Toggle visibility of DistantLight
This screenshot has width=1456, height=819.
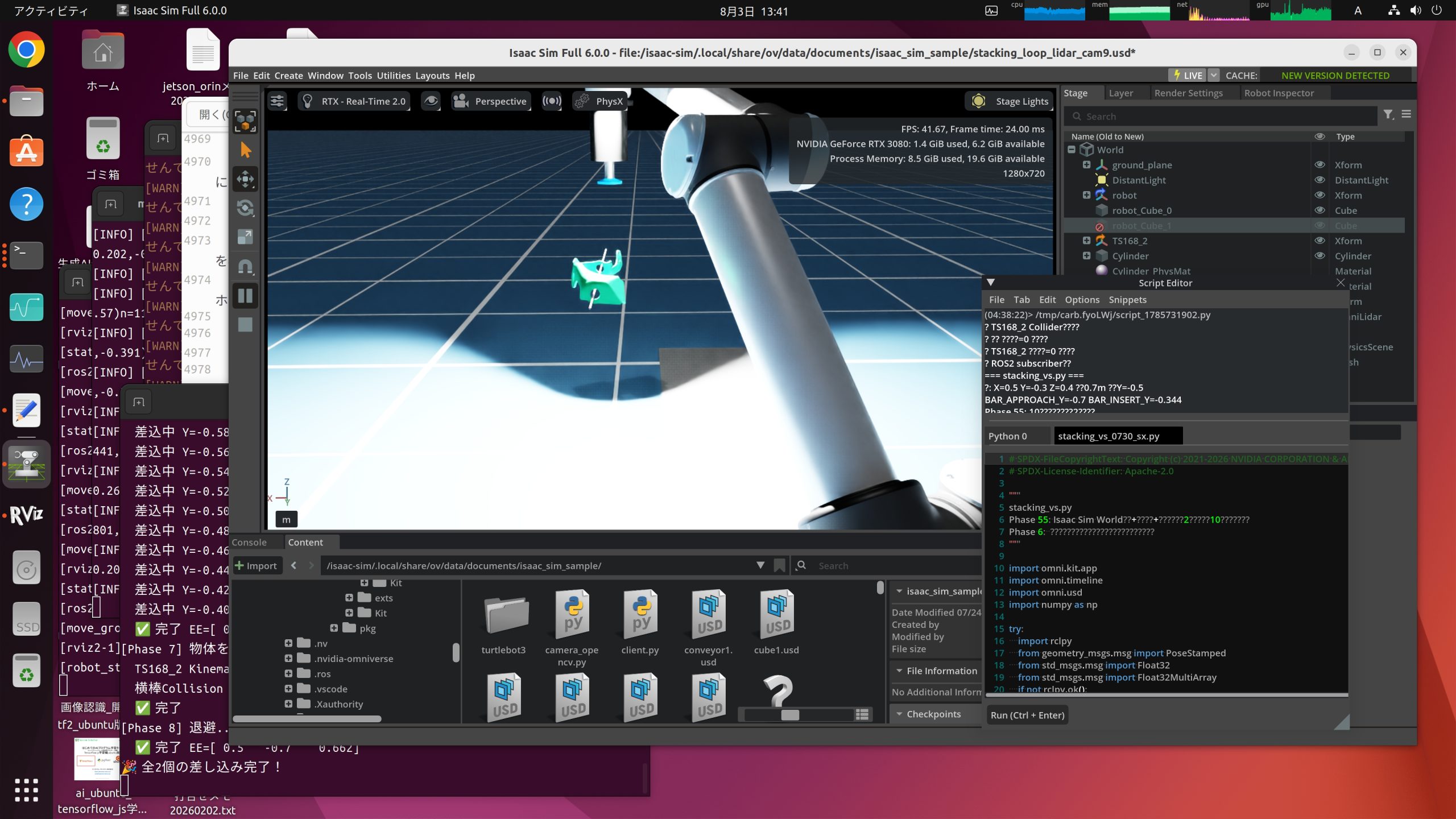1319,180
